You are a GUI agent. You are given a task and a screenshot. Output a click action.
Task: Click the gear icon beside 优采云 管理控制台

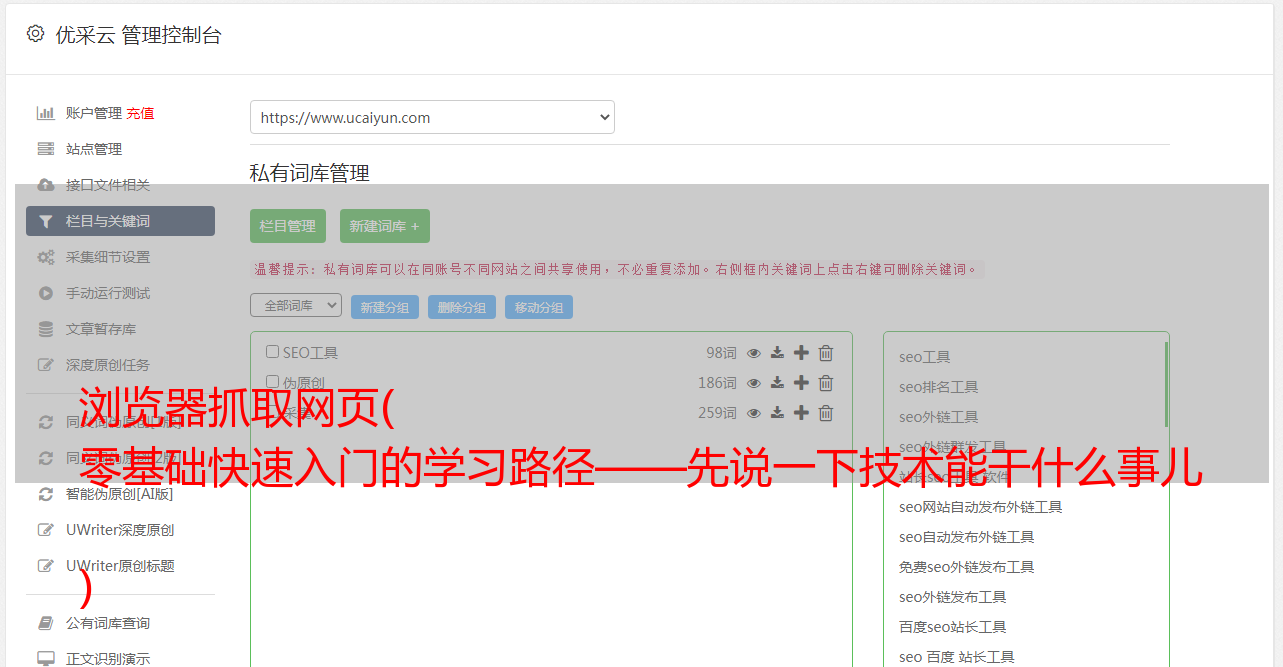[x=36, y=34]
